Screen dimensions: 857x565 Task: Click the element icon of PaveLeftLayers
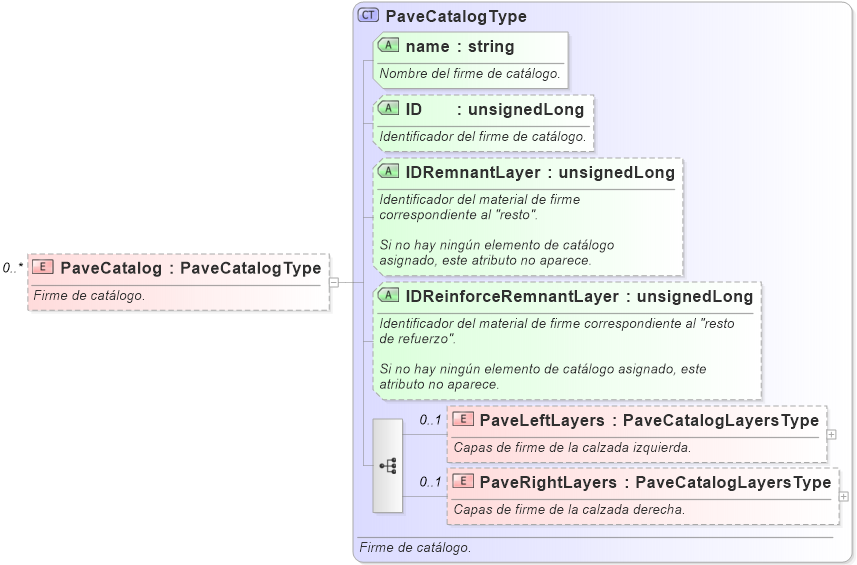pos(463,419)
